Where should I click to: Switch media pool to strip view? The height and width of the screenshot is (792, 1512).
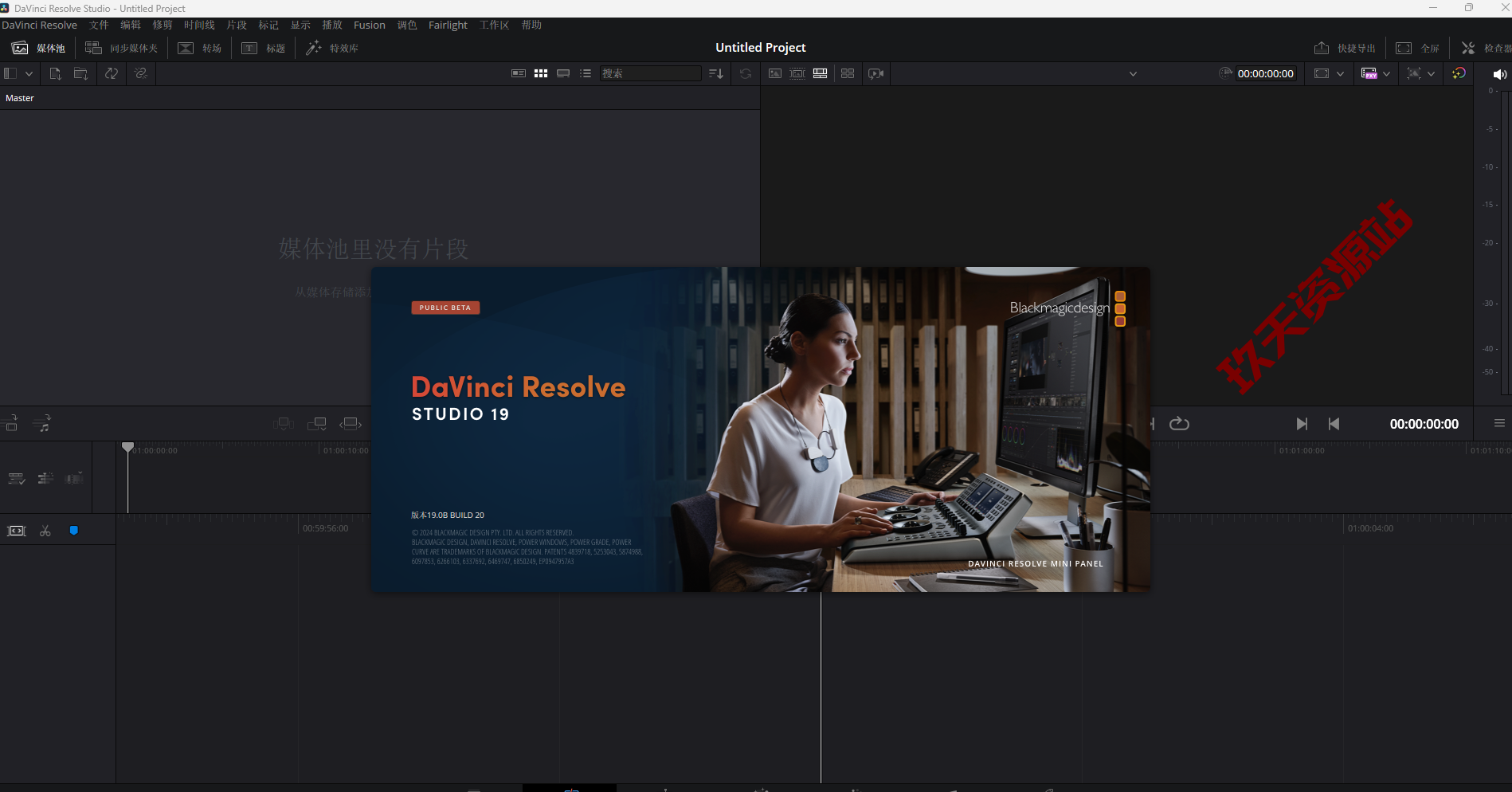tap(563, 73)
